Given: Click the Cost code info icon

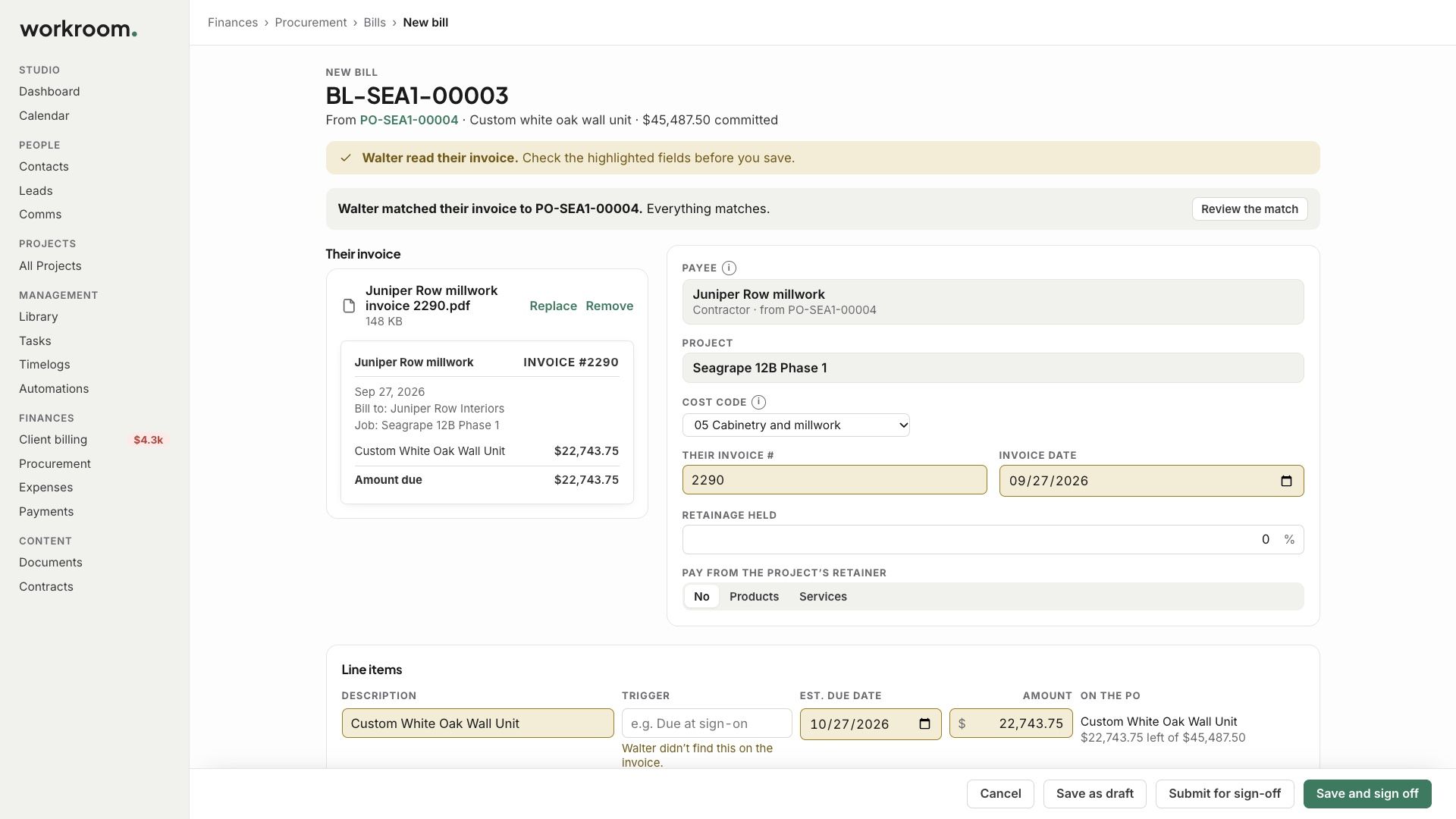Looking at the screenshot, I should coord(758,402).
